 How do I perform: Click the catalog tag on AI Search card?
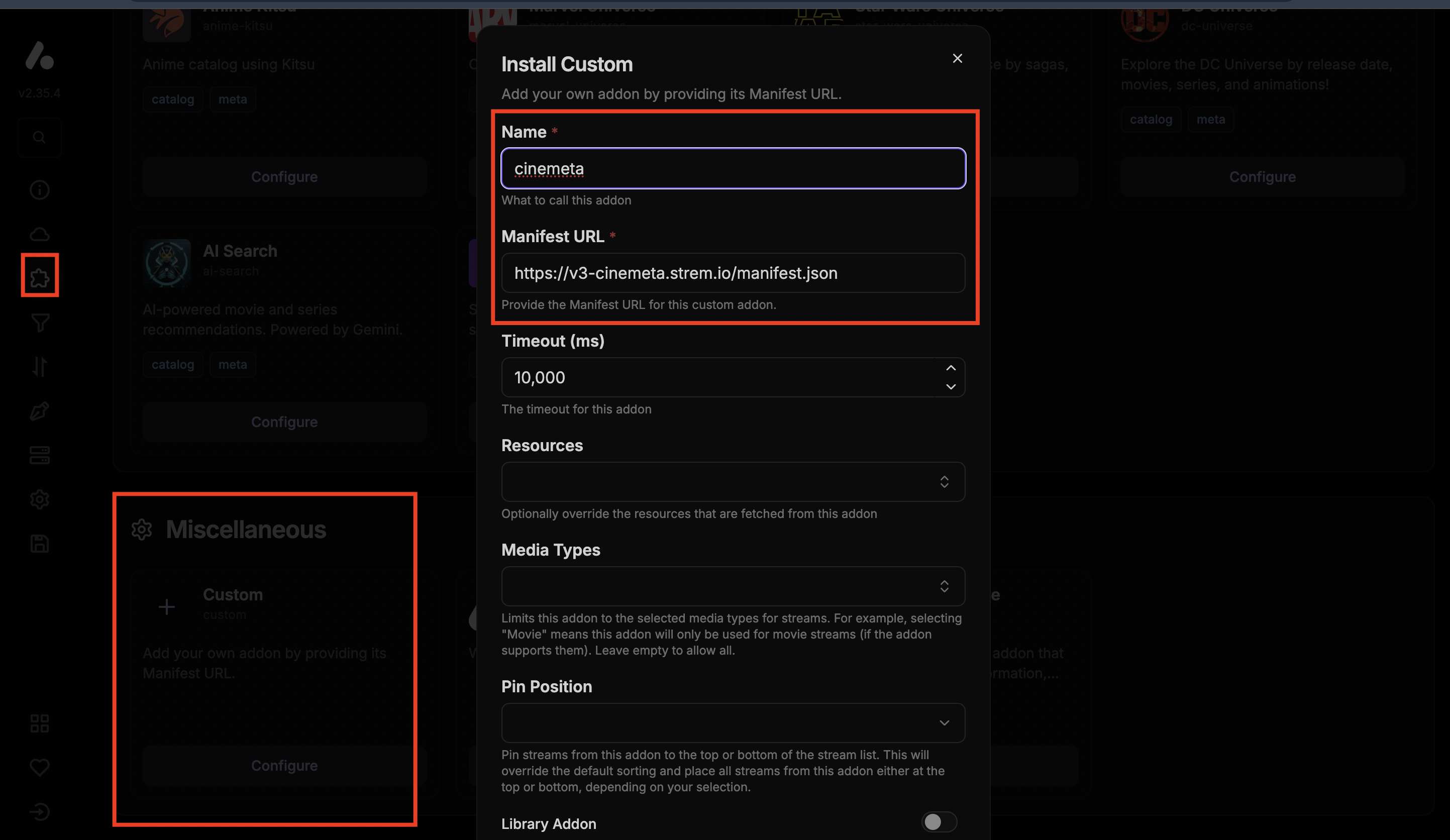[x=173, y=364]
